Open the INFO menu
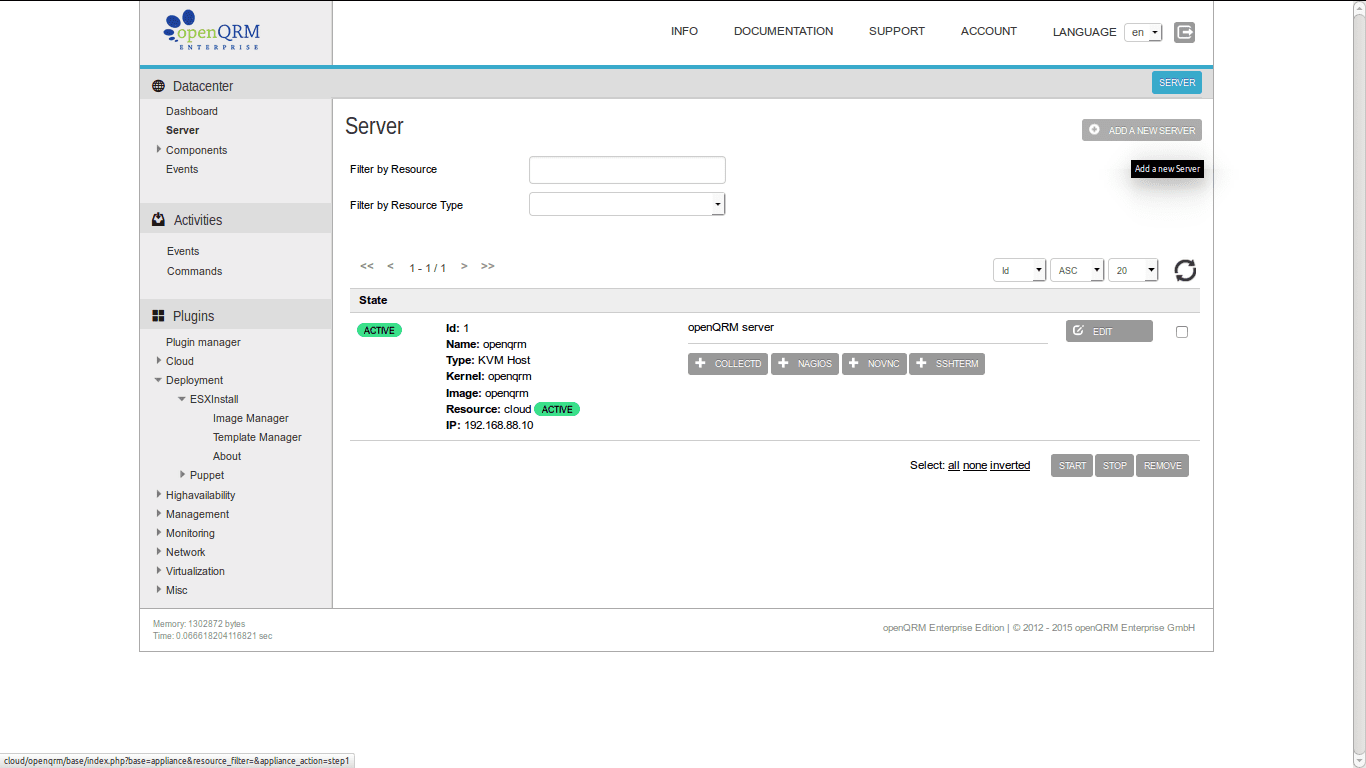The width and height of the screenshot is (1366, 768). pos(684,31)
